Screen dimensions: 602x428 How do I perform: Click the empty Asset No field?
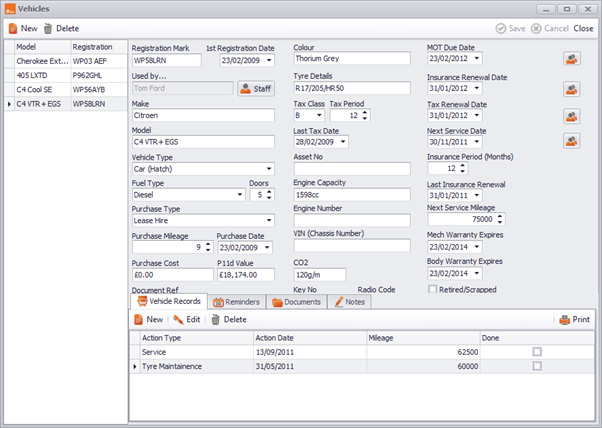click(x=352, y=169)
